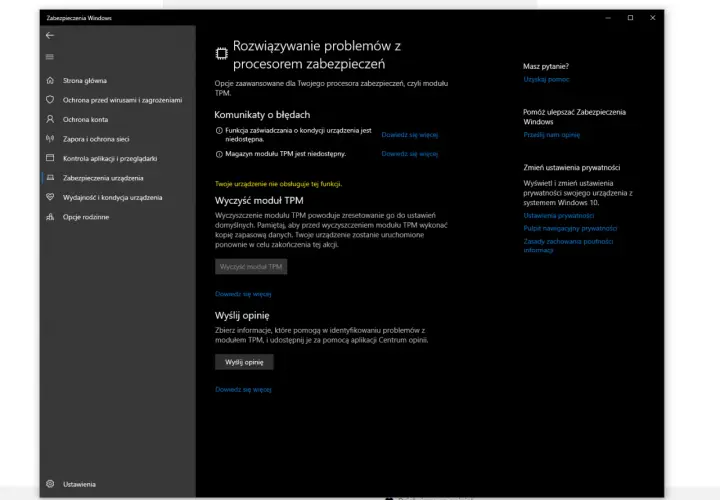
Task: Click info icon next to device attestation error
Action: tap(219, 130)
